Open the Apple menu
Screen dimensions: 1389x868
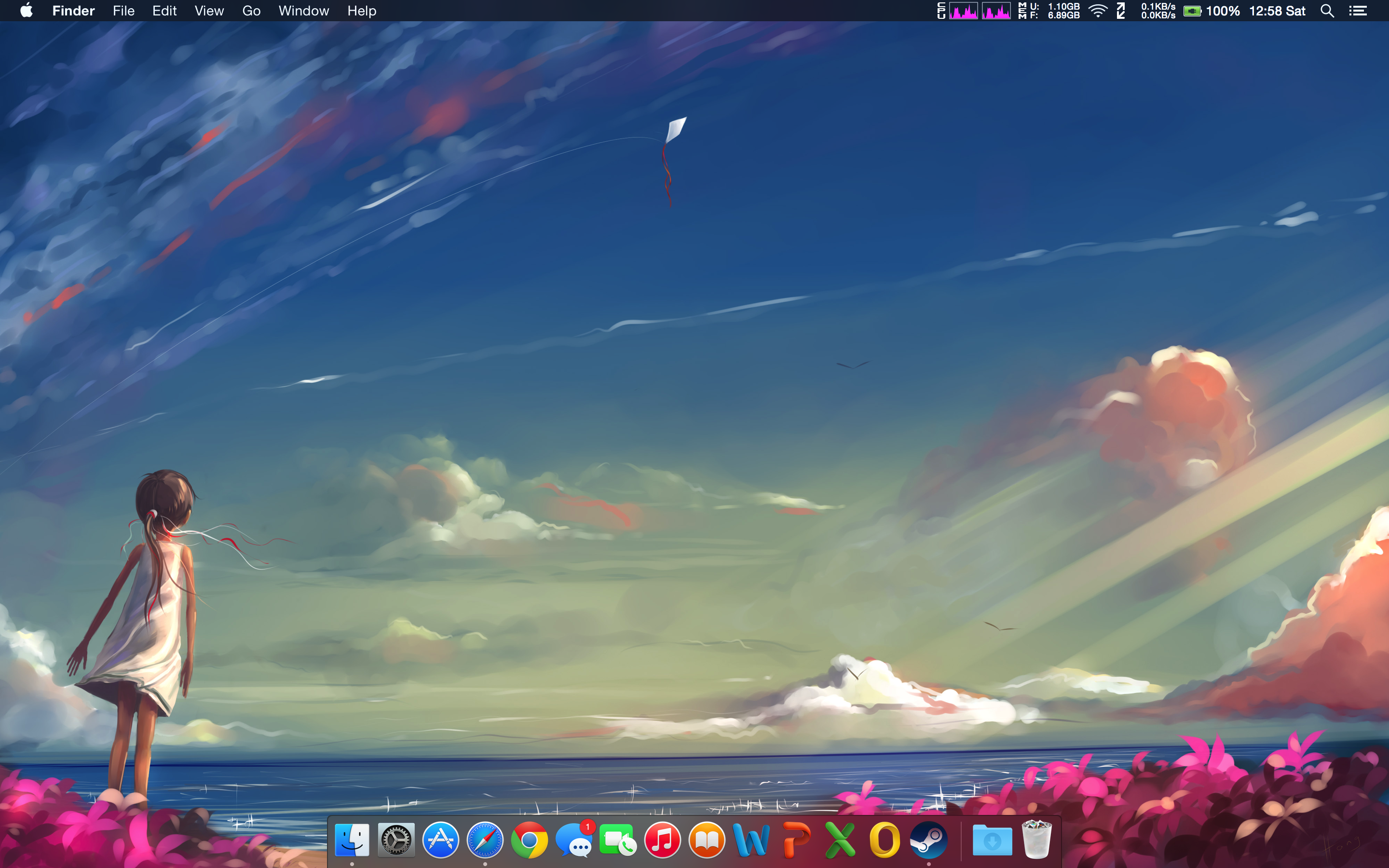27,11
